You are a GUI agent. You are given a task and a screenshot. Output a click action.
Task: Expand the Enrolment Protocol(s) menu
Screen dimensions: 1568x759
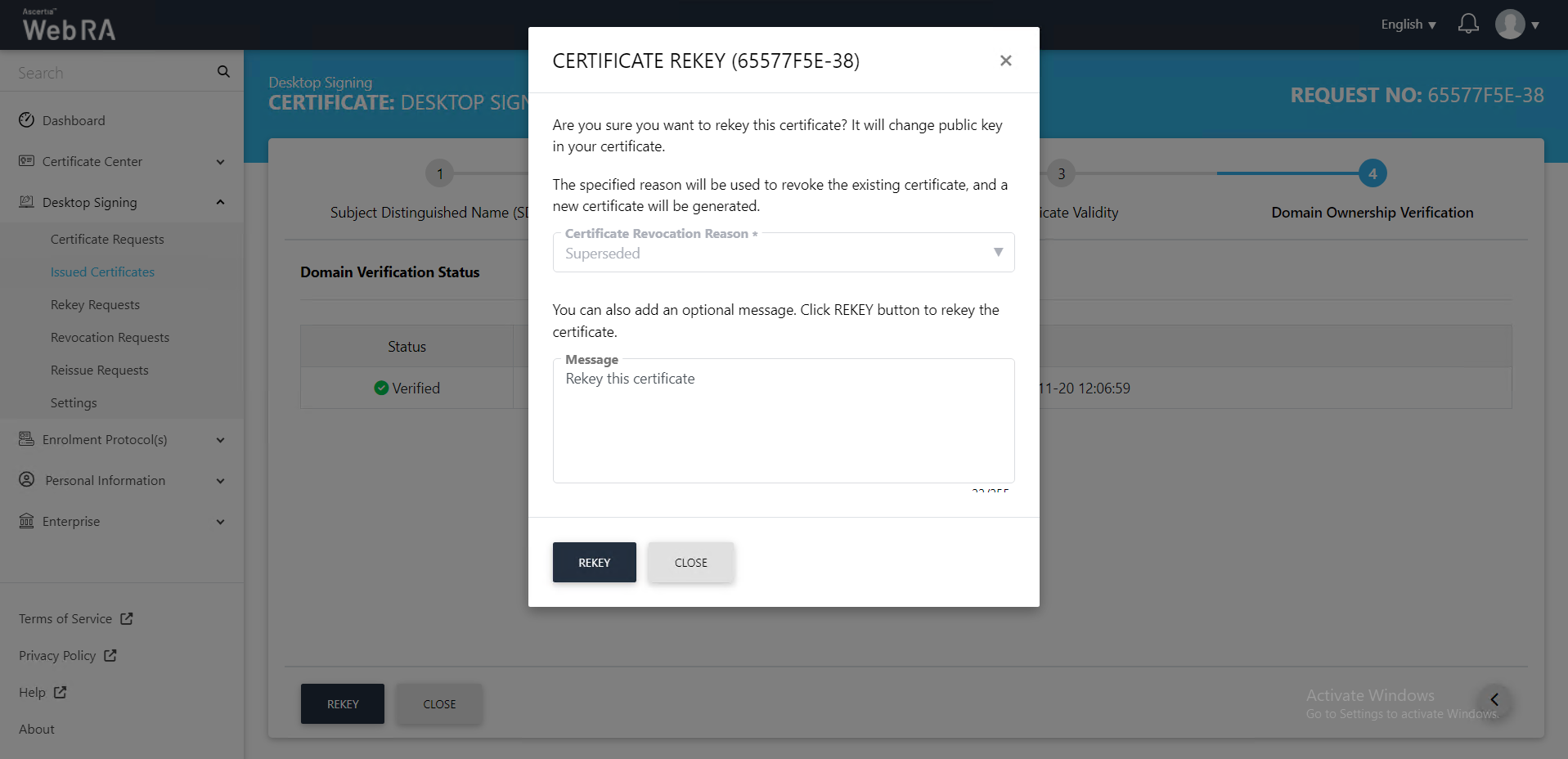[x=220, y=440]
